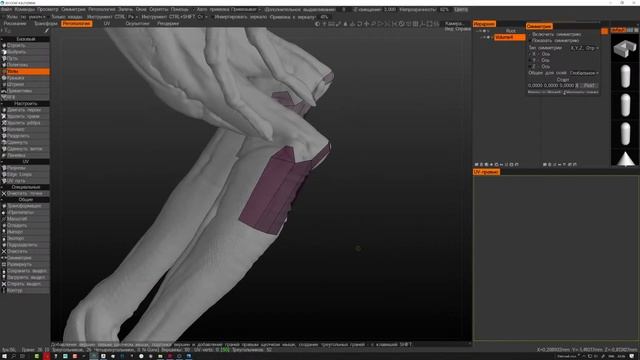Click the Масштаб scale command
This screenshot has height=360, width=640.
[x=25, y=219]
